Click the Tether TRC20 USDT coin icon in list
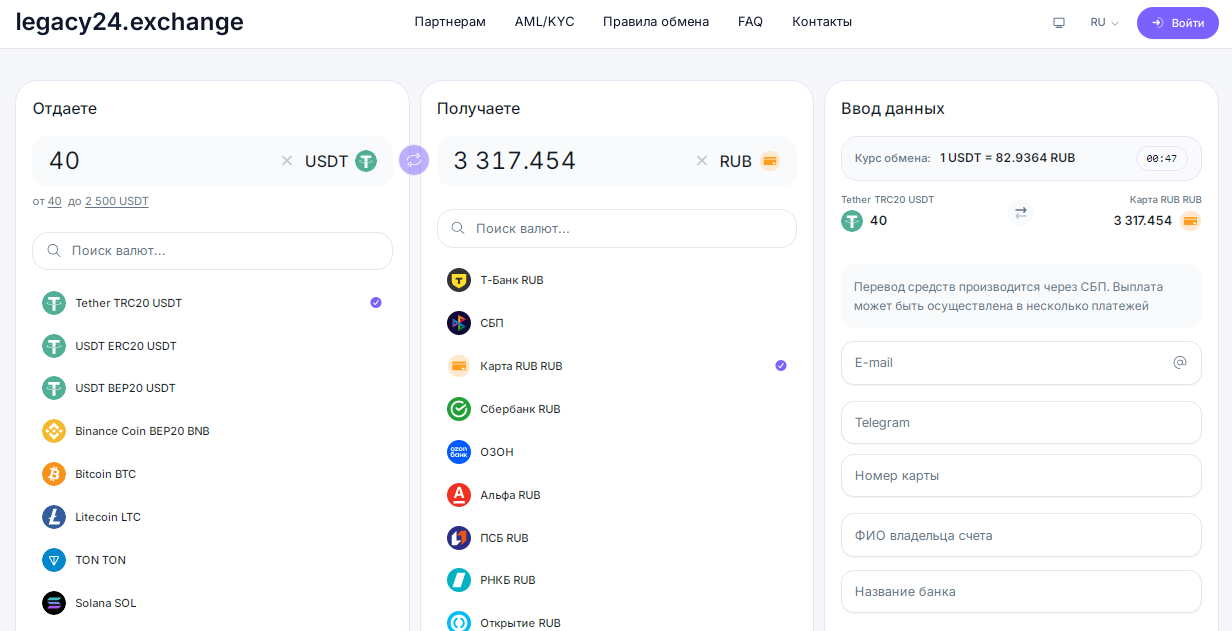This screenshot has height=631, width=1232. click(x=54, y=303)
